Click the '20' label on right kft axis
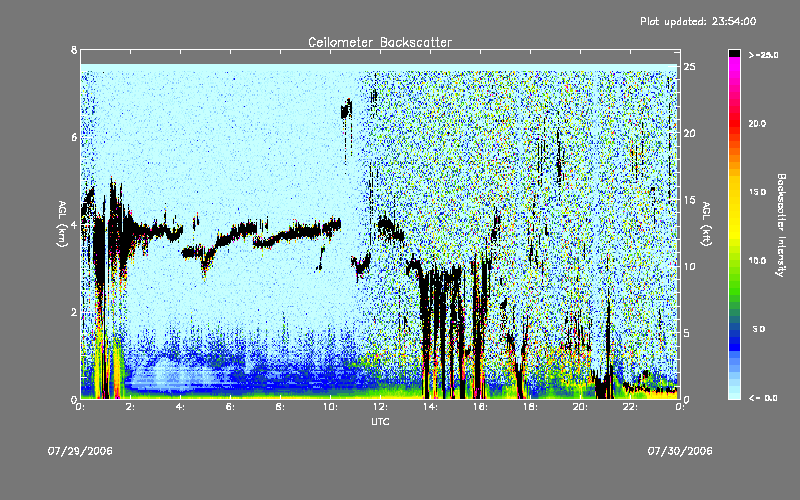This screenshot has height=500, width=800. pos(689,133)
